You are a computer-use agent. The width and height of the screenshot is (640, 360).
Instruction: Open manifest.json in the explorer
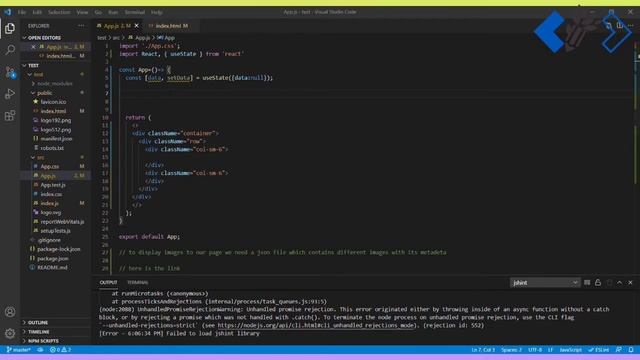(56, 139)
